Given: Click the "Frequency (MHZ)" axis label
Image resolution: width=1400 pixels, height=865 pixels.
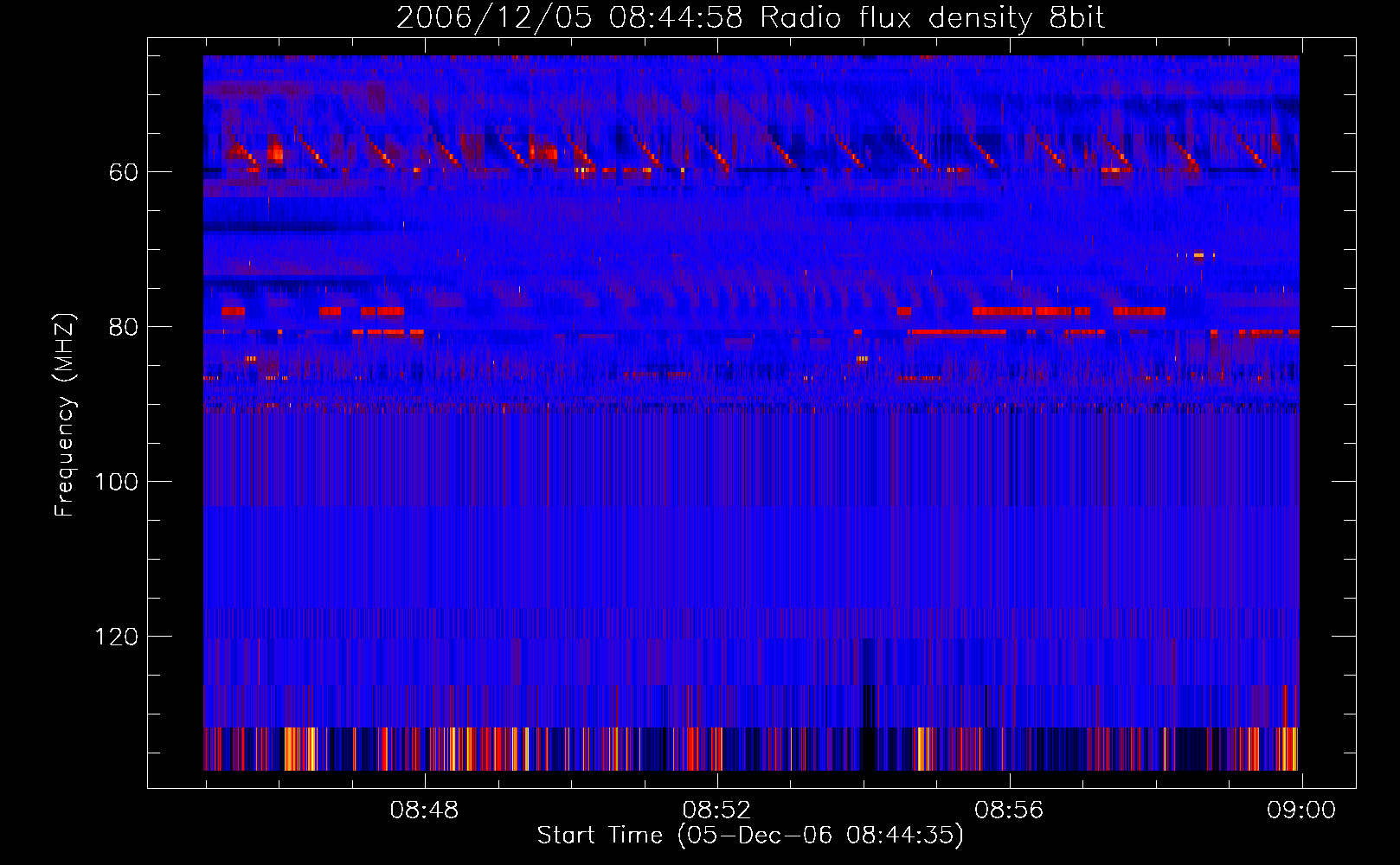Looking at the screenshot, I should (x=65, y=415).
